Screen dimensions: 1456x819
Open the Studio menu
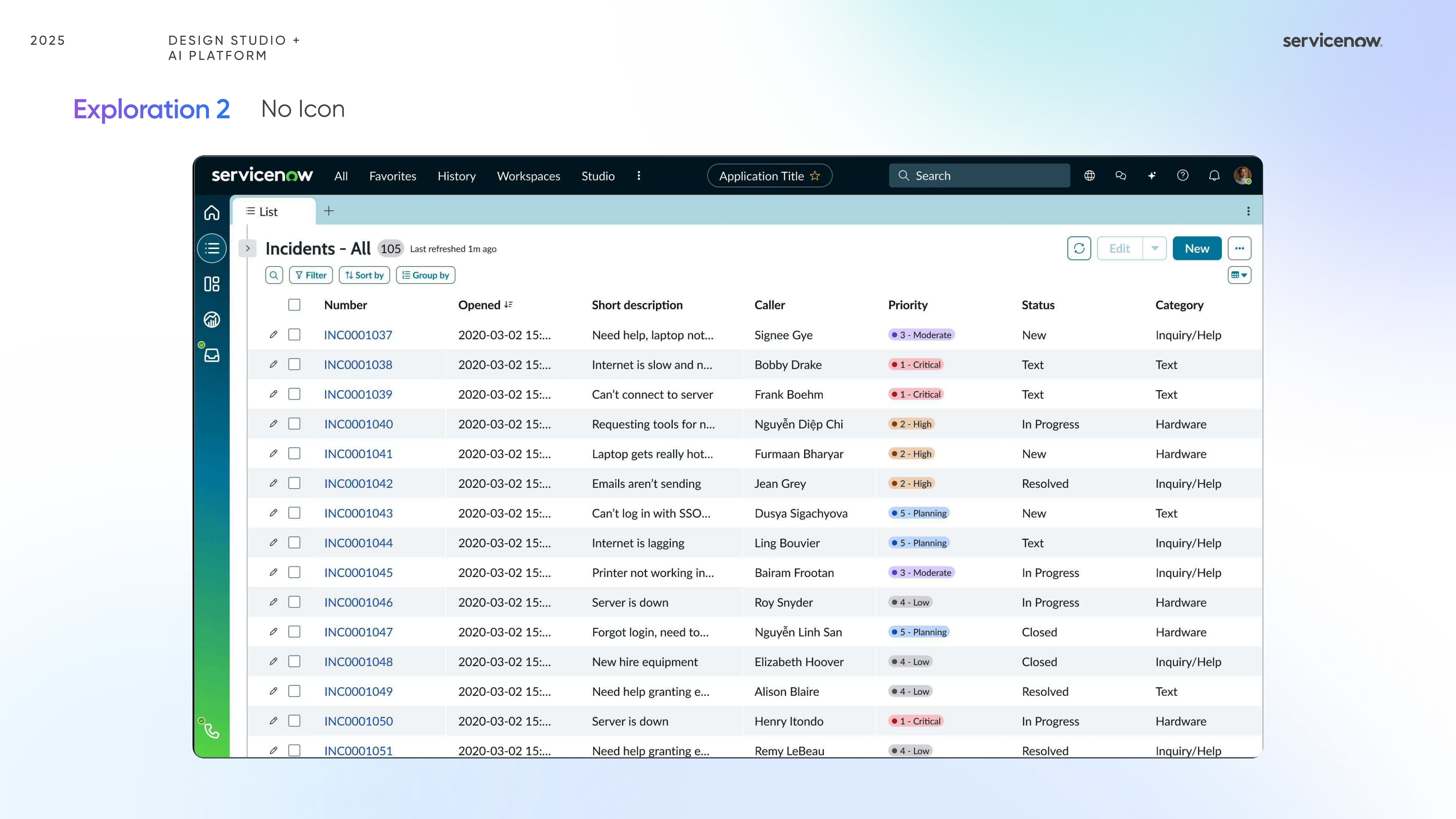598,176
